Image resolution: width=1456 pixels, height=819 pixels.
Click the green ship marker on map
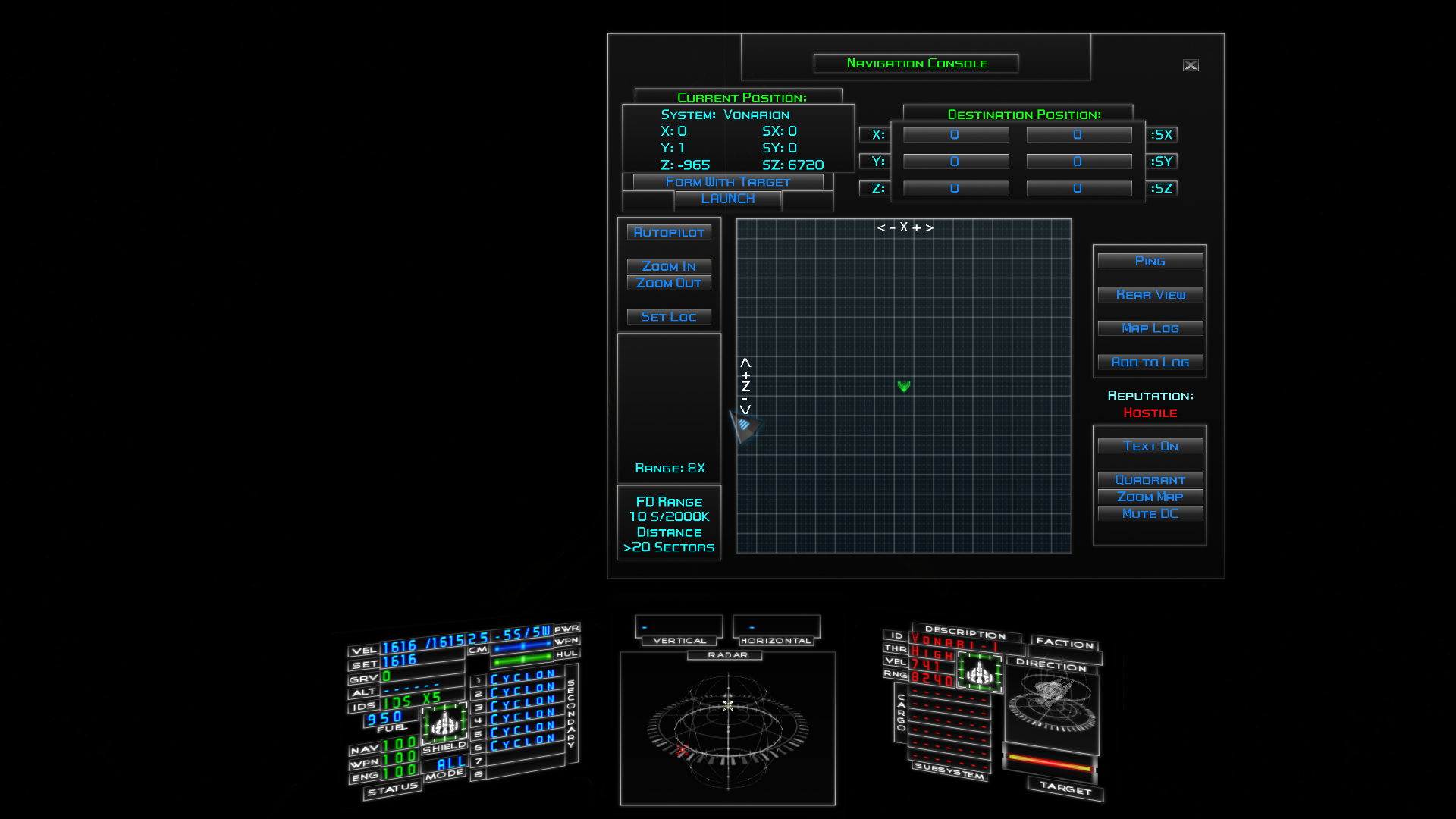click(x=904, y=386)
